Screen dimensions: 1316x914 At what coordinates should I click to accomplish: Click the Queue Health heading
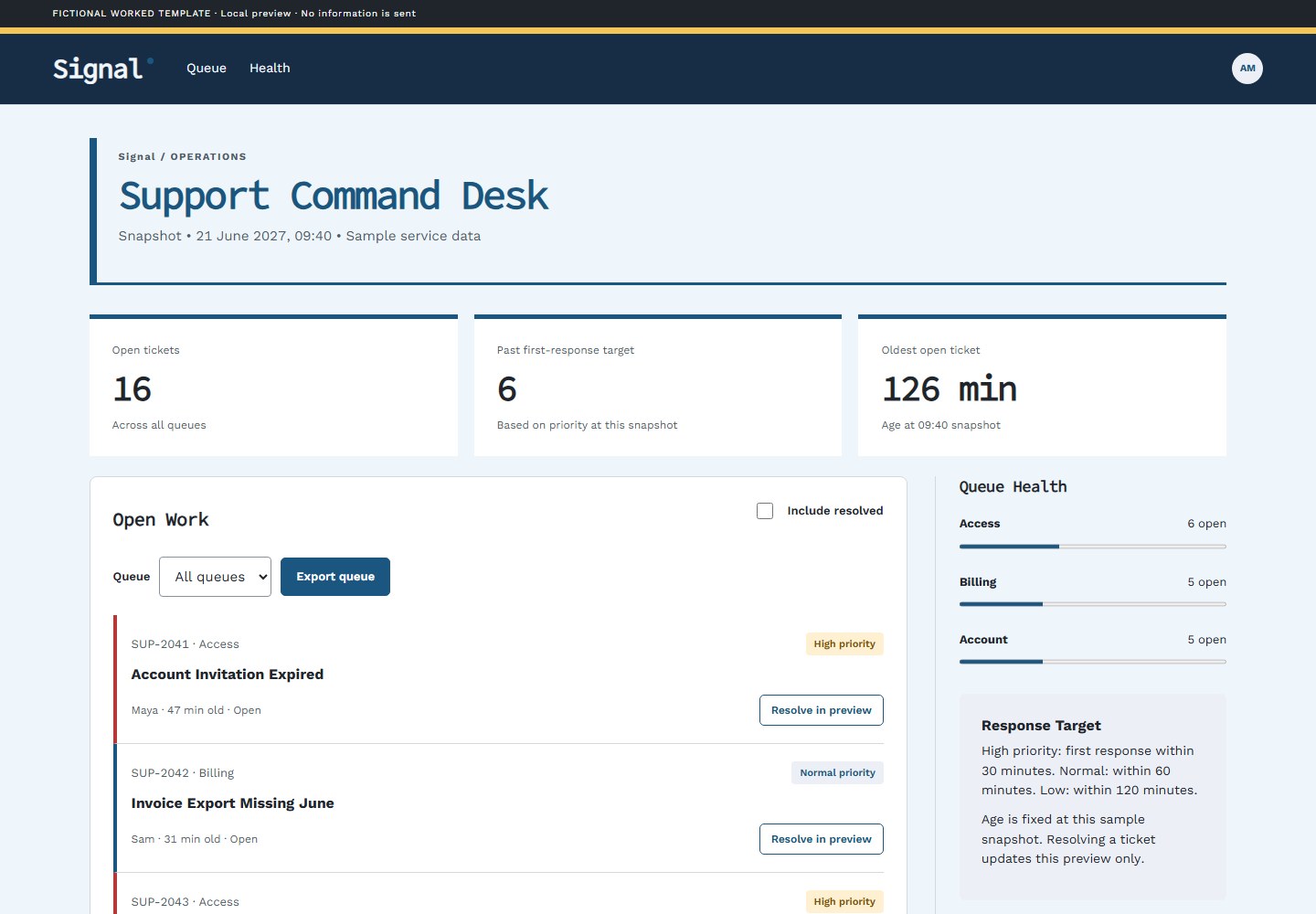tap(1014, 487)
